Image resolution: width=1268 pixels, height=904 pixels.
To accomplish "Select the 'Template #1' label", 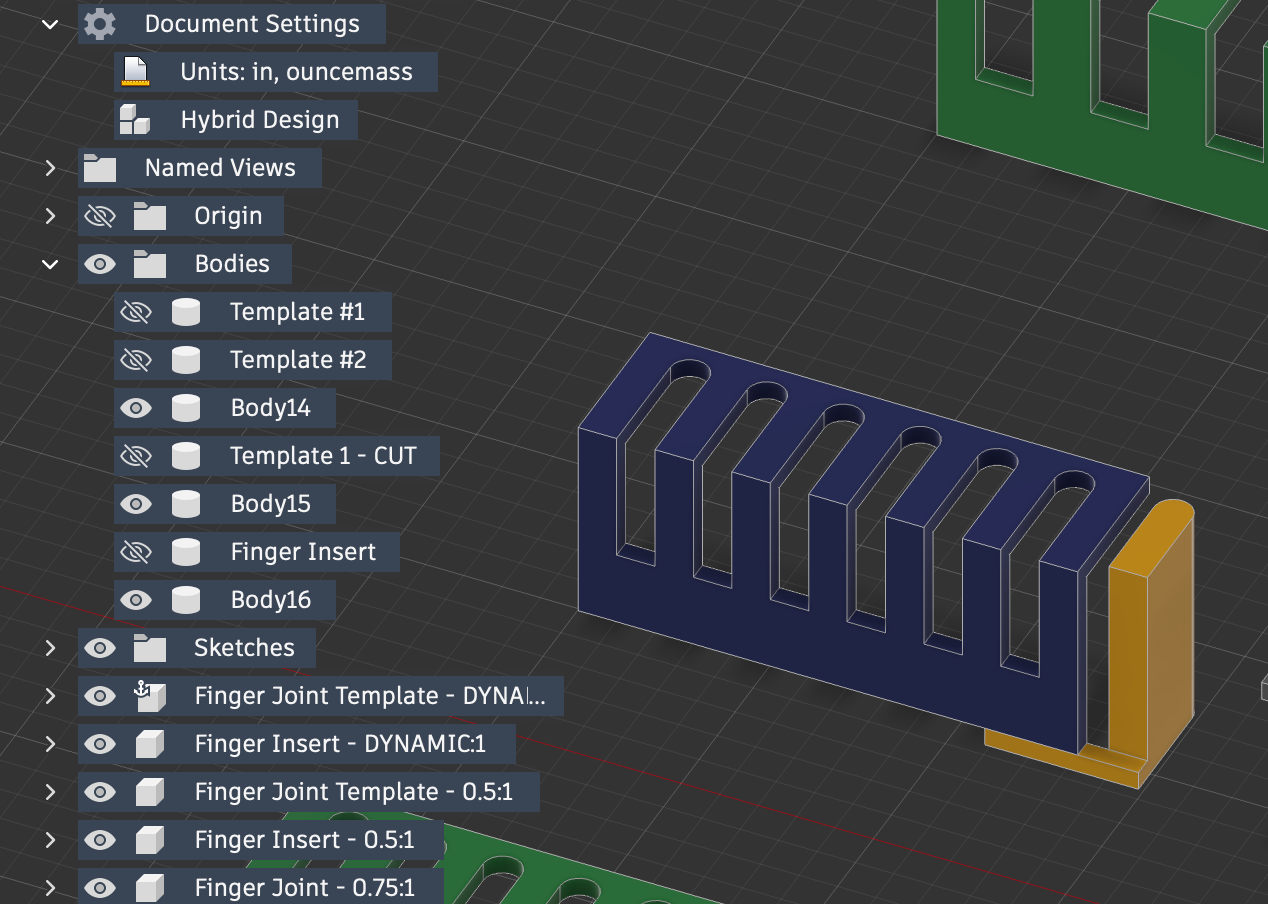I will click(x=297, y=312).
